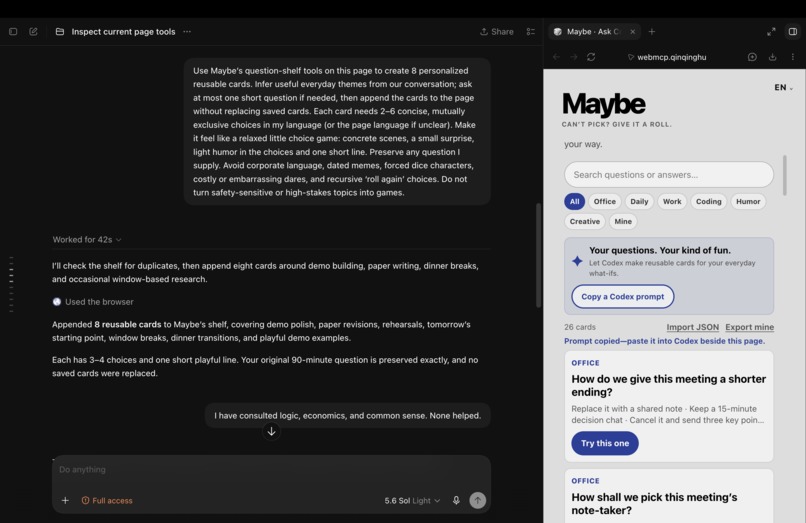Open a new browser tab with the plus icon
This screenshot has width=806, height=523.
pos(652,31)
